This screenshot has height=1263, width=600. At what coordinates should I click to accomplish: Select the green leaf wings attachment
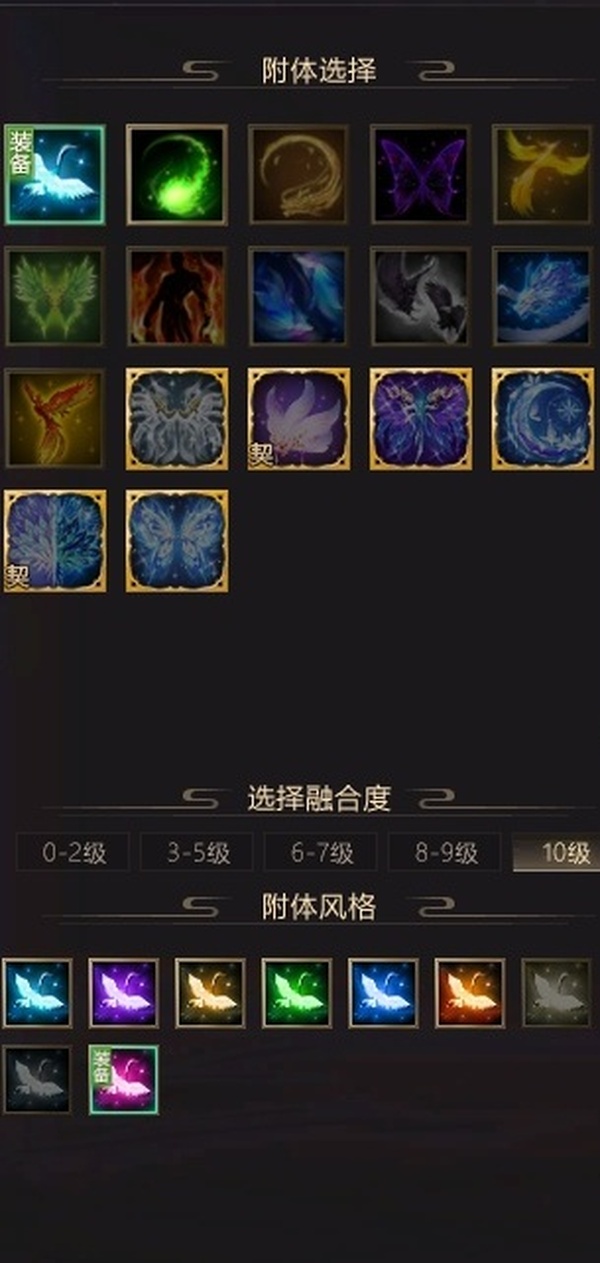click(x=55, y=296)
